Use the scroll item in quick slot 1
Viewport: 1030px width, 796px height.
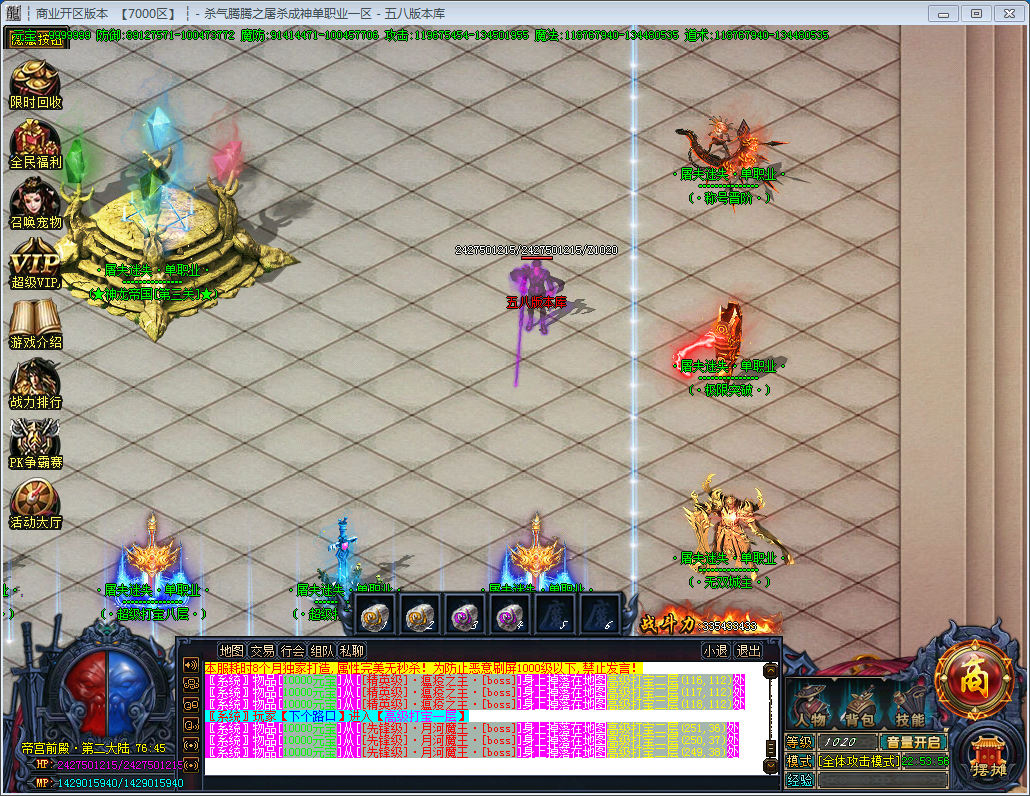(x=375, y=615)
